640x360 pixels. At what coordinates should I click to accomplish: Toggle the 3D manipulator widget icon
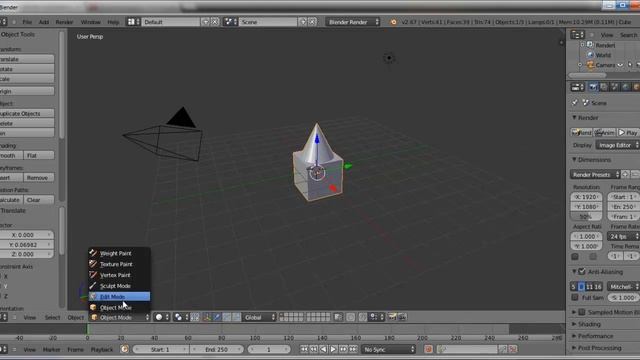(x=207, y=317)
